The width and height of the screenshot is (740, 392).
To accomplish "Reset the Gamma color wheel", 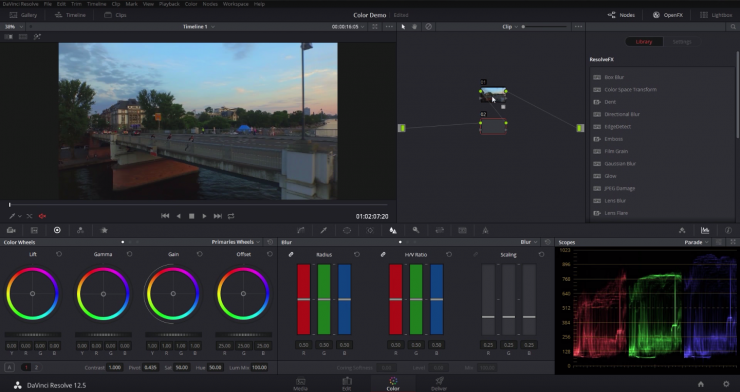I will (x=129, y=254).
